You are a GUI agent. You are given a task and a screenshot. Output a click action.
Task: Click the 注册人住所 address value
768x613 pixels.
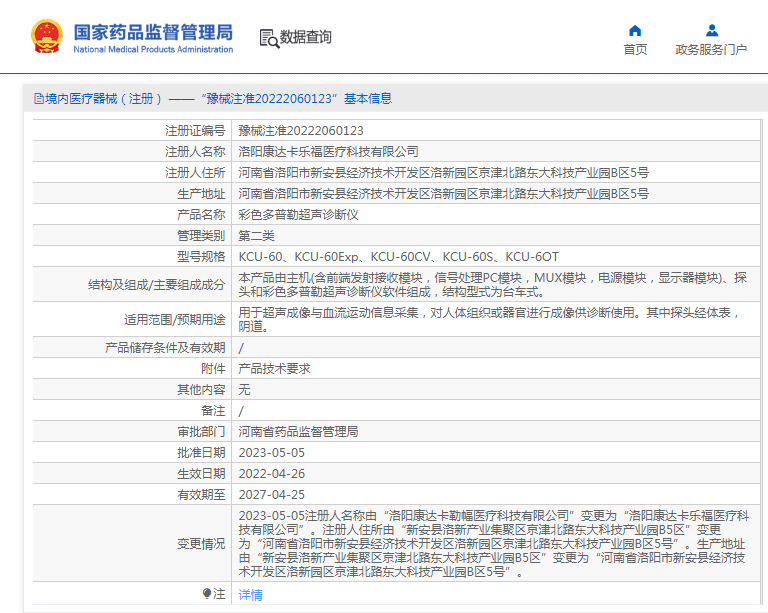444,173
